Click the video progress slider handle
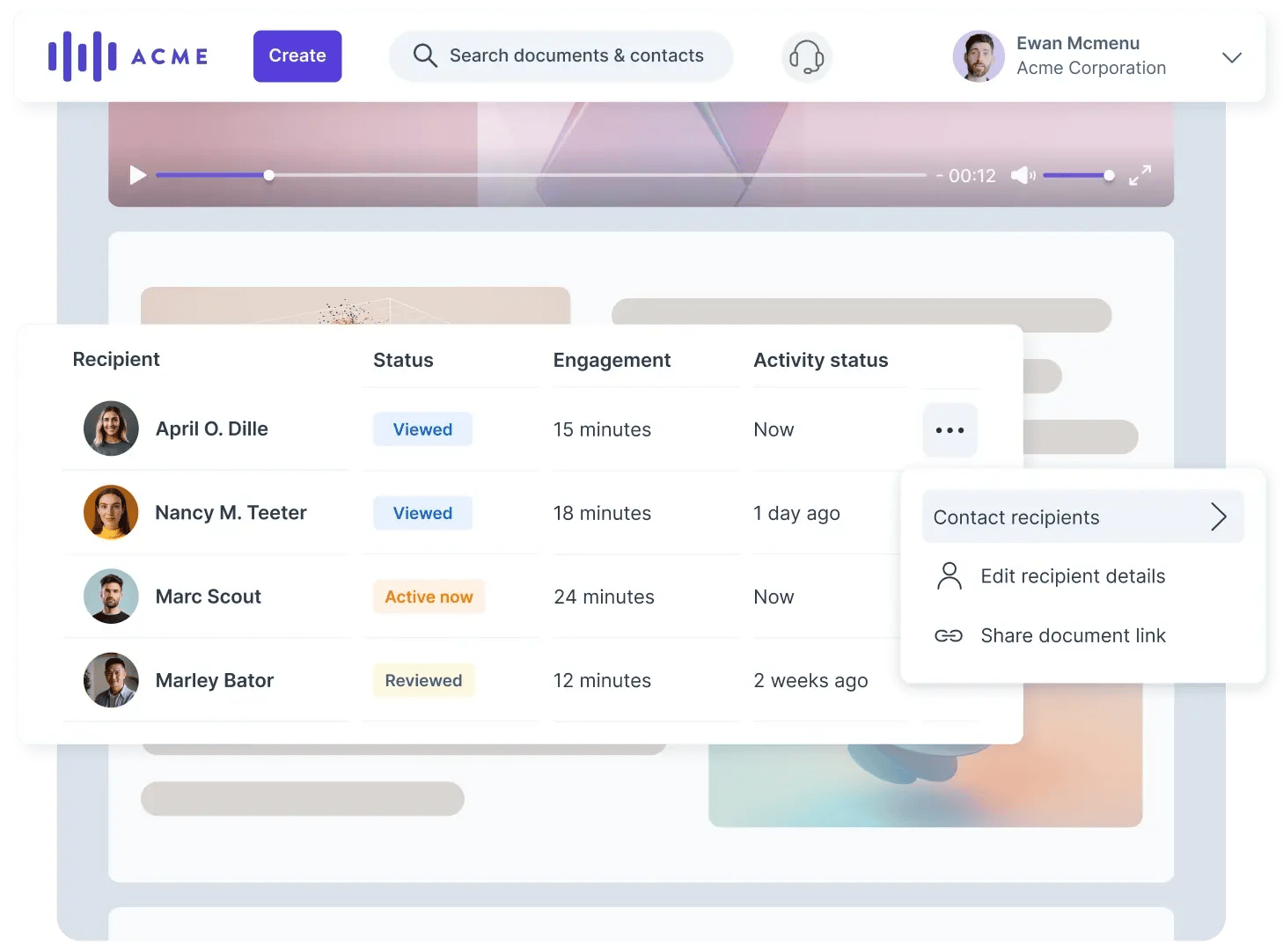 (x=269, y=176)
